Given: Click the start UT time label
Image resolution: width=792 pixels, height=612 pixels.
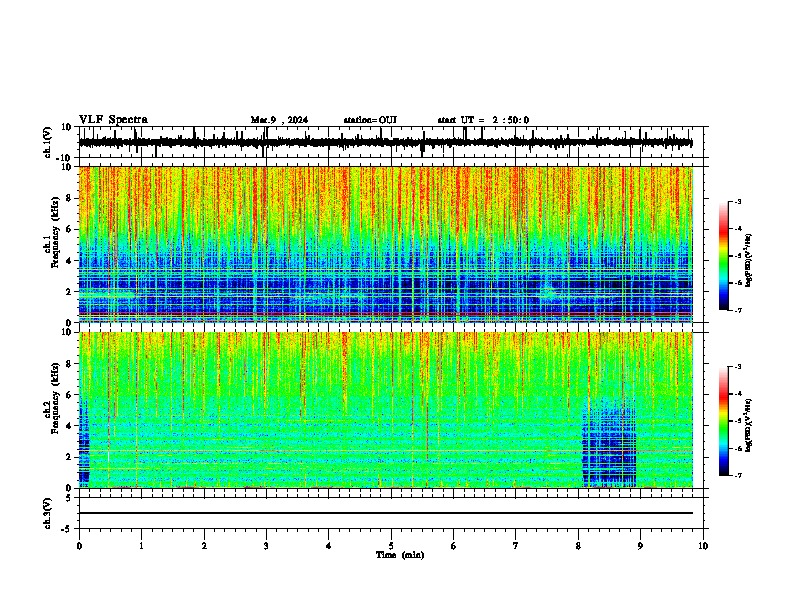Looking at the screenshot, I should [483, 120].
